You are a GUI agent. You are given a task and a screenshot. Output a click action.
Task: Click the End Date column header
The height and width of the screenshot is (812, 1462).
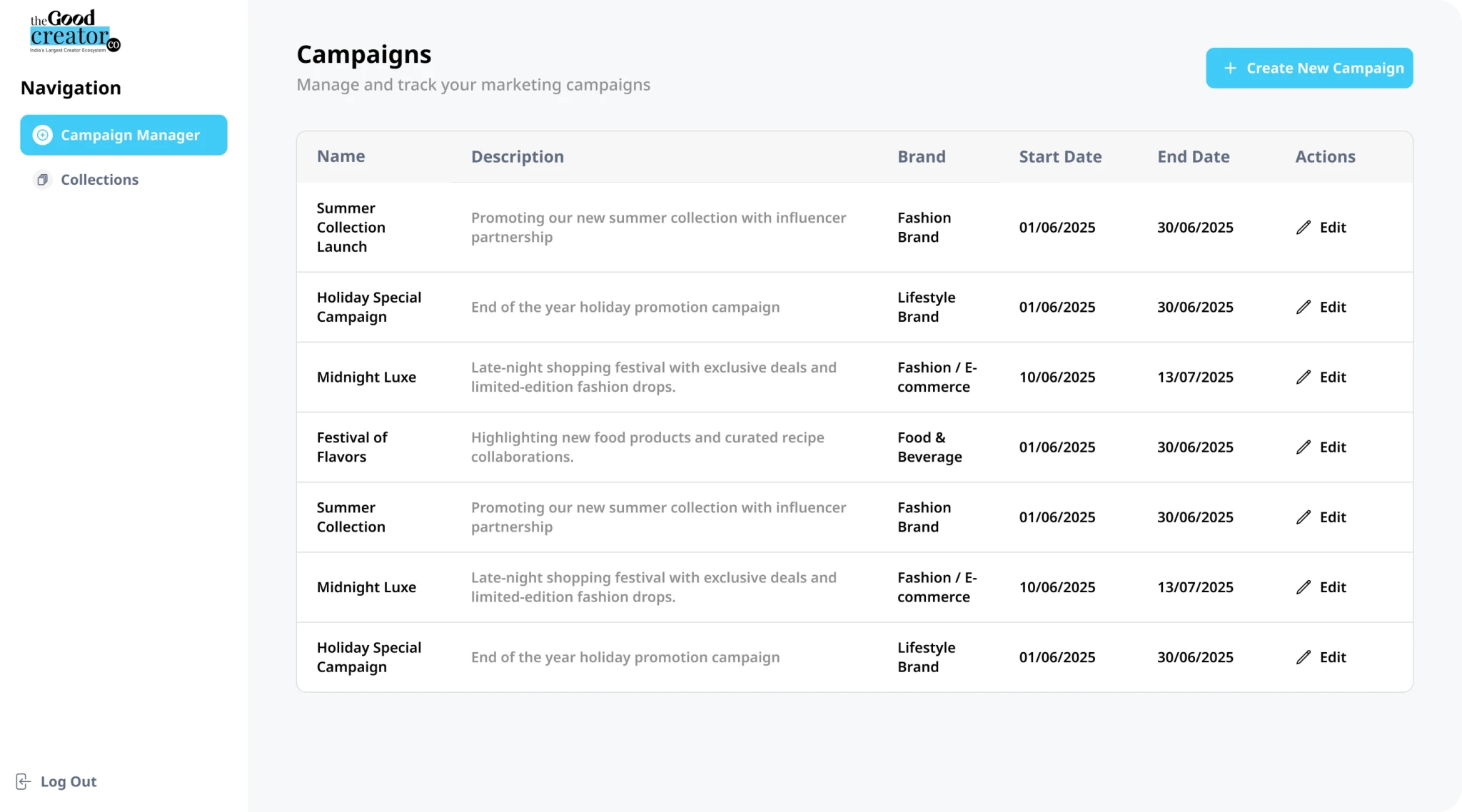pos(1193,157)
